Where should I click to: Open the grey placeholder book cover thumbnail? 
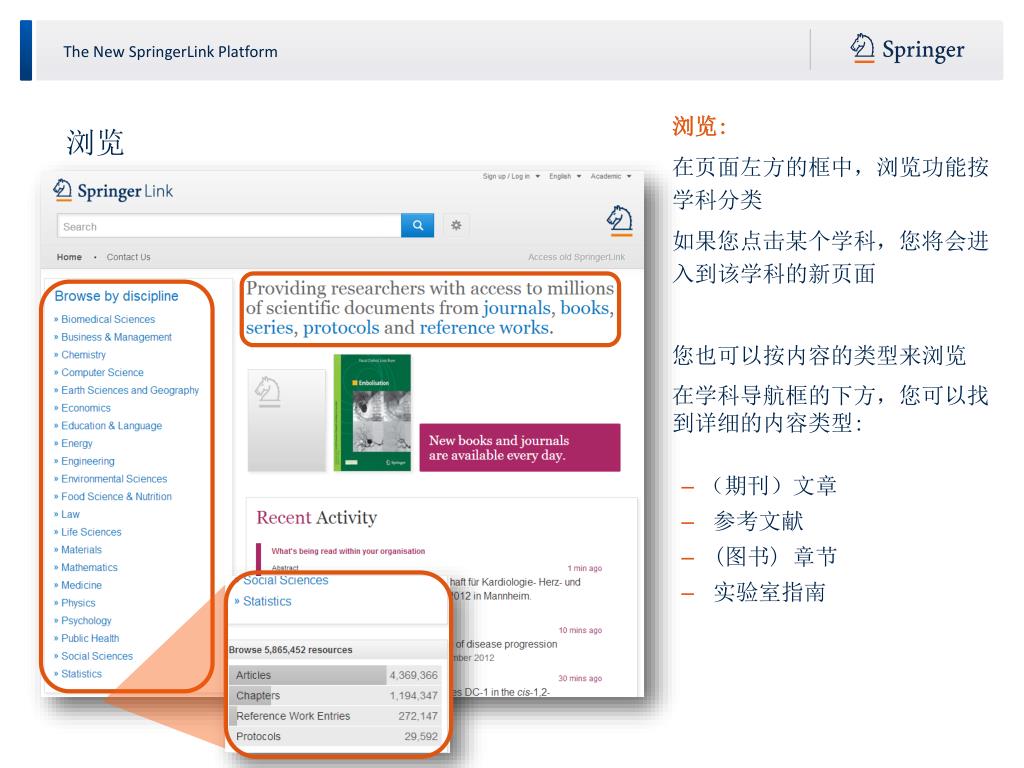[287, 420]
